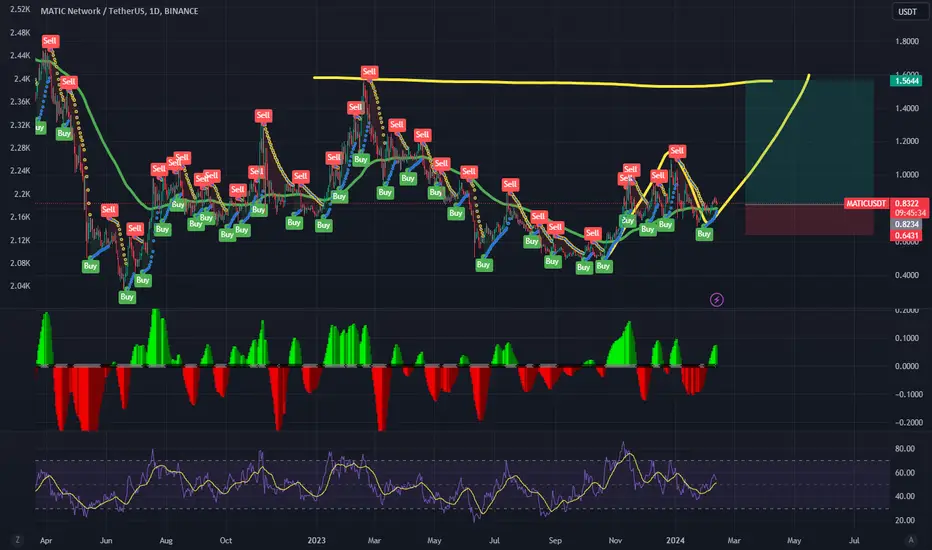Click the latest Buy signal near current price
Viewport: 932px width, 550px height.
click(704, 234)
